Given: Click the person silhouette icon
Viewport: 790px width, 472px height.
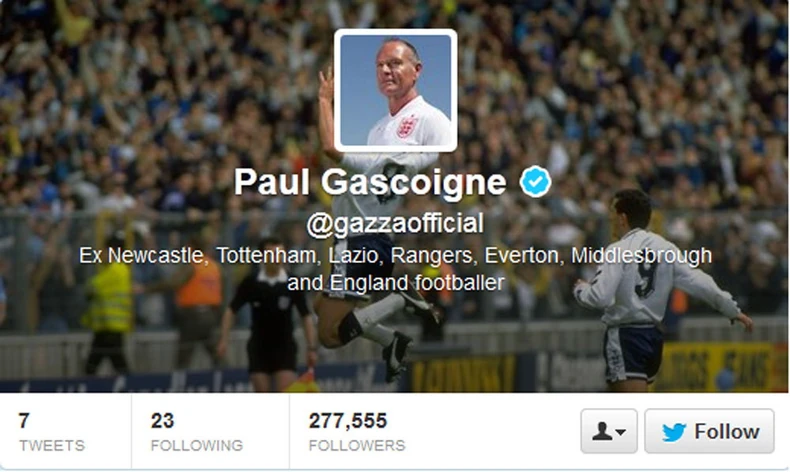Looking at the screenshot, I should coord(602,431).
